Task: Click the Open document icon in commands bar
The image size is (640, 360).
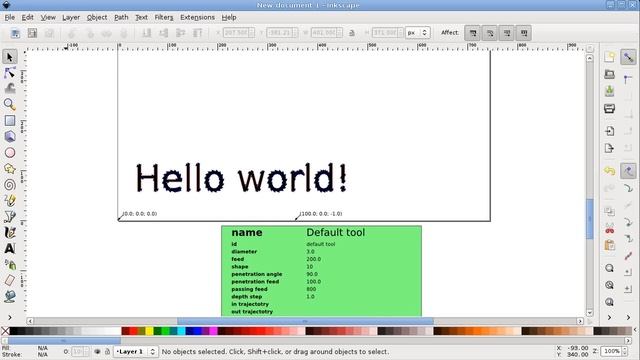Action: pyautogui.click(x=609, y=74)
